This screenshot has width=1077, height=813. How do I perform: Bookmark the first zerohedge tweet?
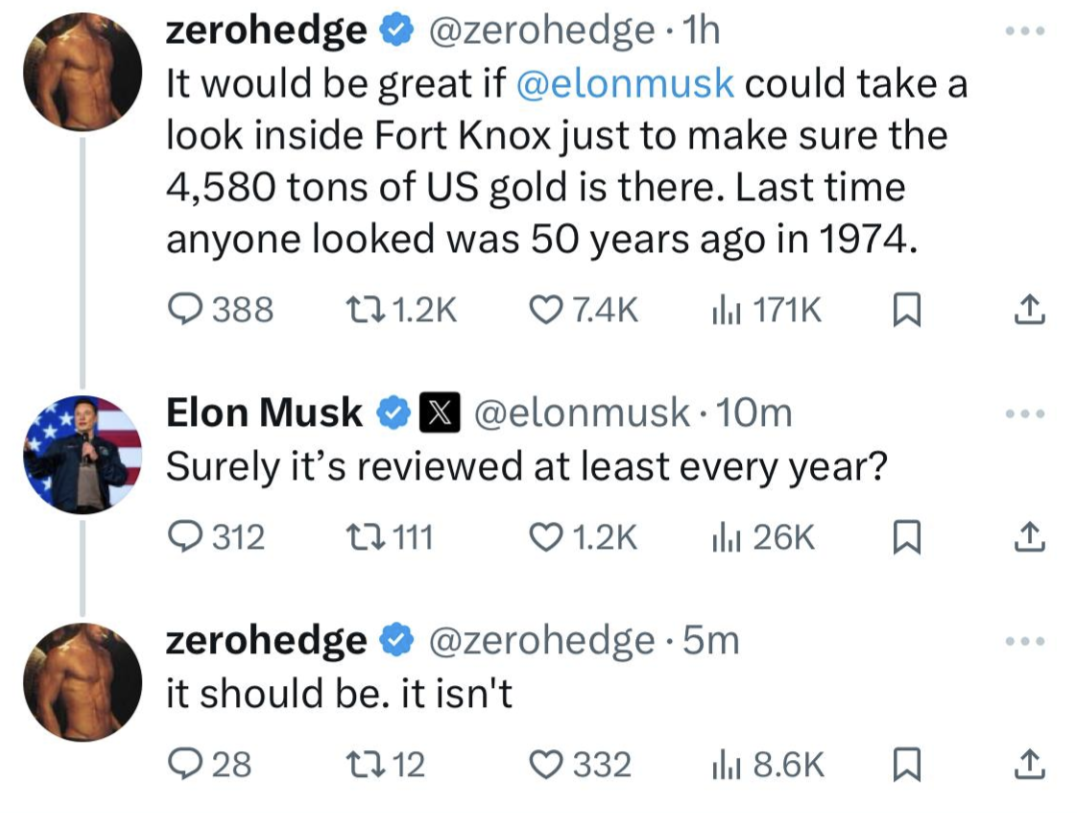coord(903,311)
